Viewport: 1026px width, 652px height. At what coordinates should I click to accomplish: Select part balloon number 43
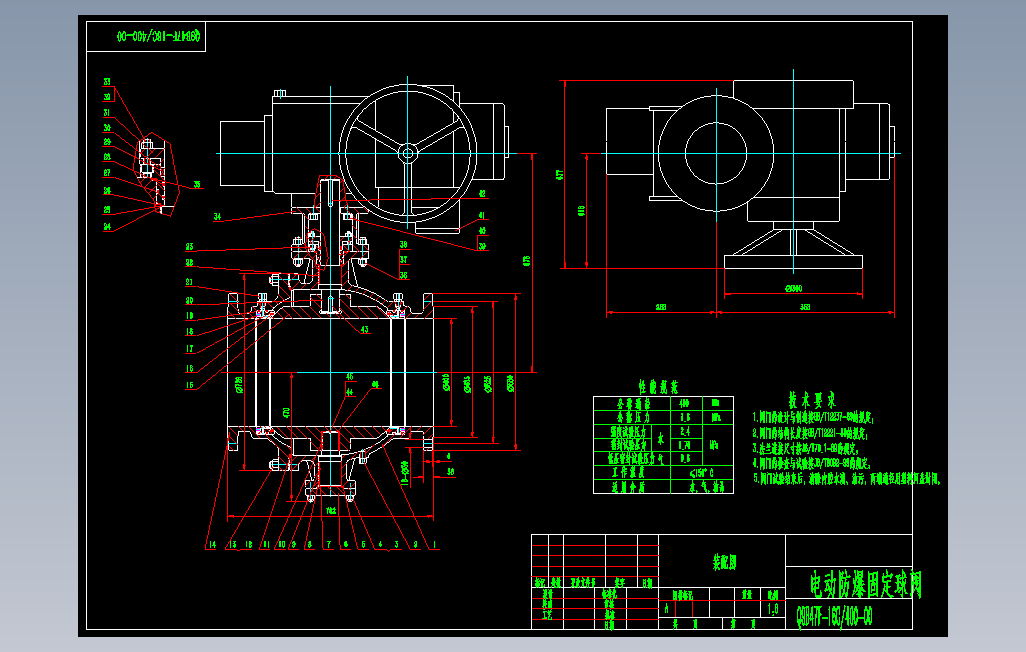[364, 330]
